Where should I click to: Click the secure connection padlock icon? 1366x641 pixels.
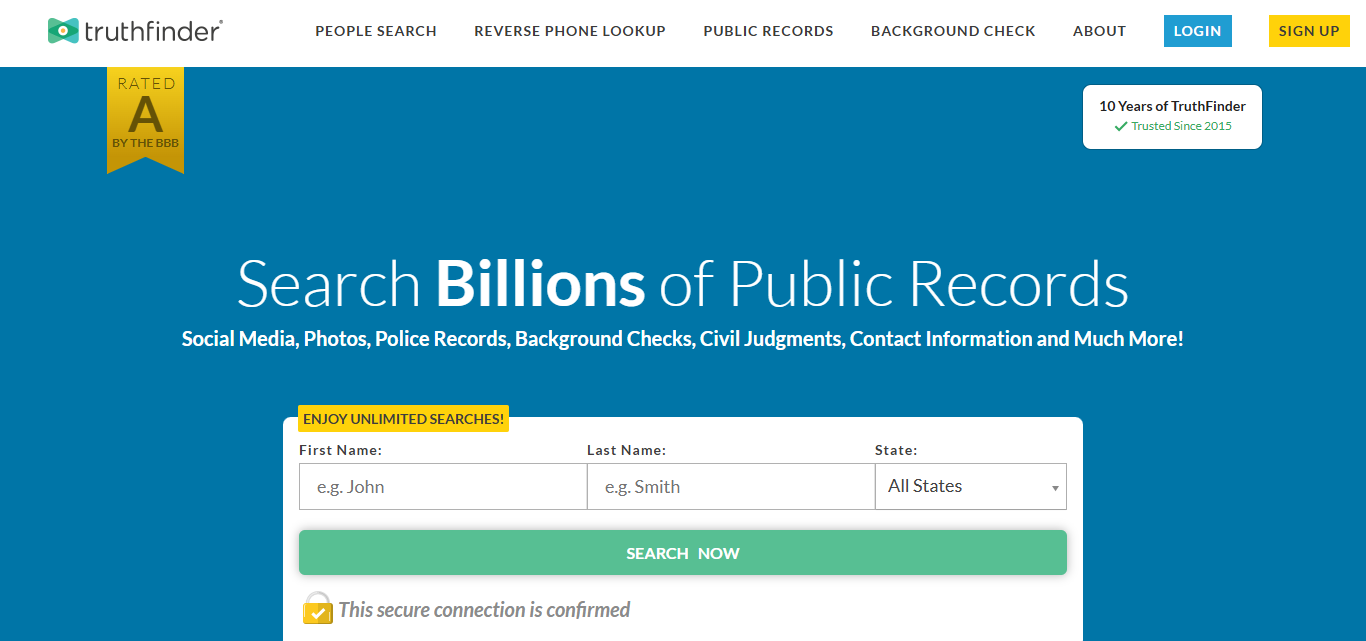[317, 608]
